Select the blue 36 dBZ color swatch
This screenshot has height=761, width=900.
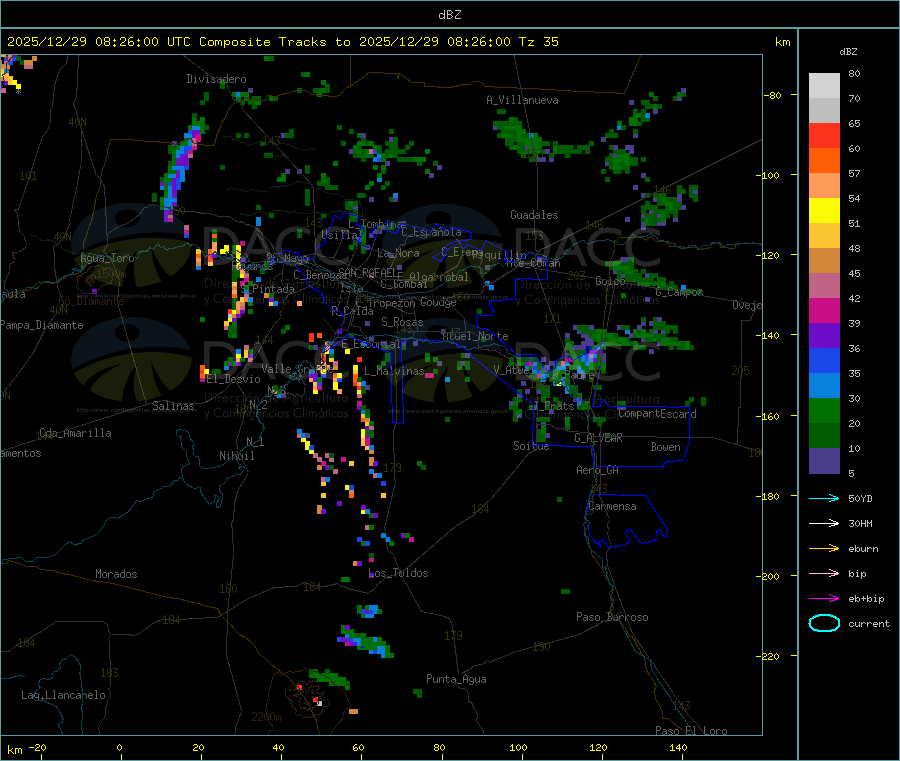pyautogui.click(x=824, y=360)
